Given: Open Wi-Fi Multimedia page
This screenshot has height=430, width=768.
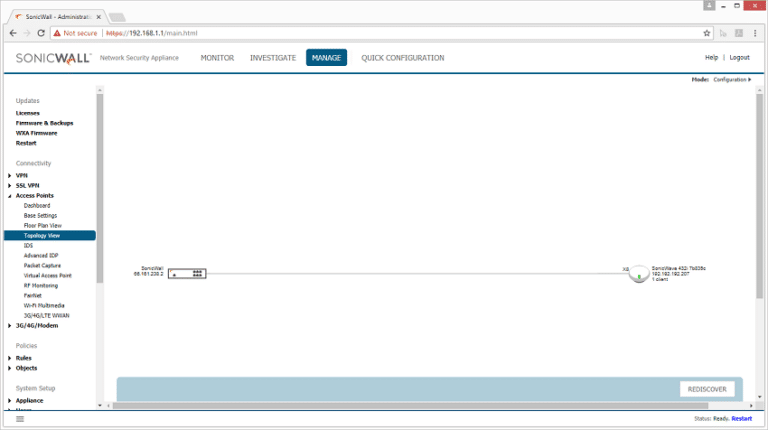Looking at the screenshot, I should (44, 306).
